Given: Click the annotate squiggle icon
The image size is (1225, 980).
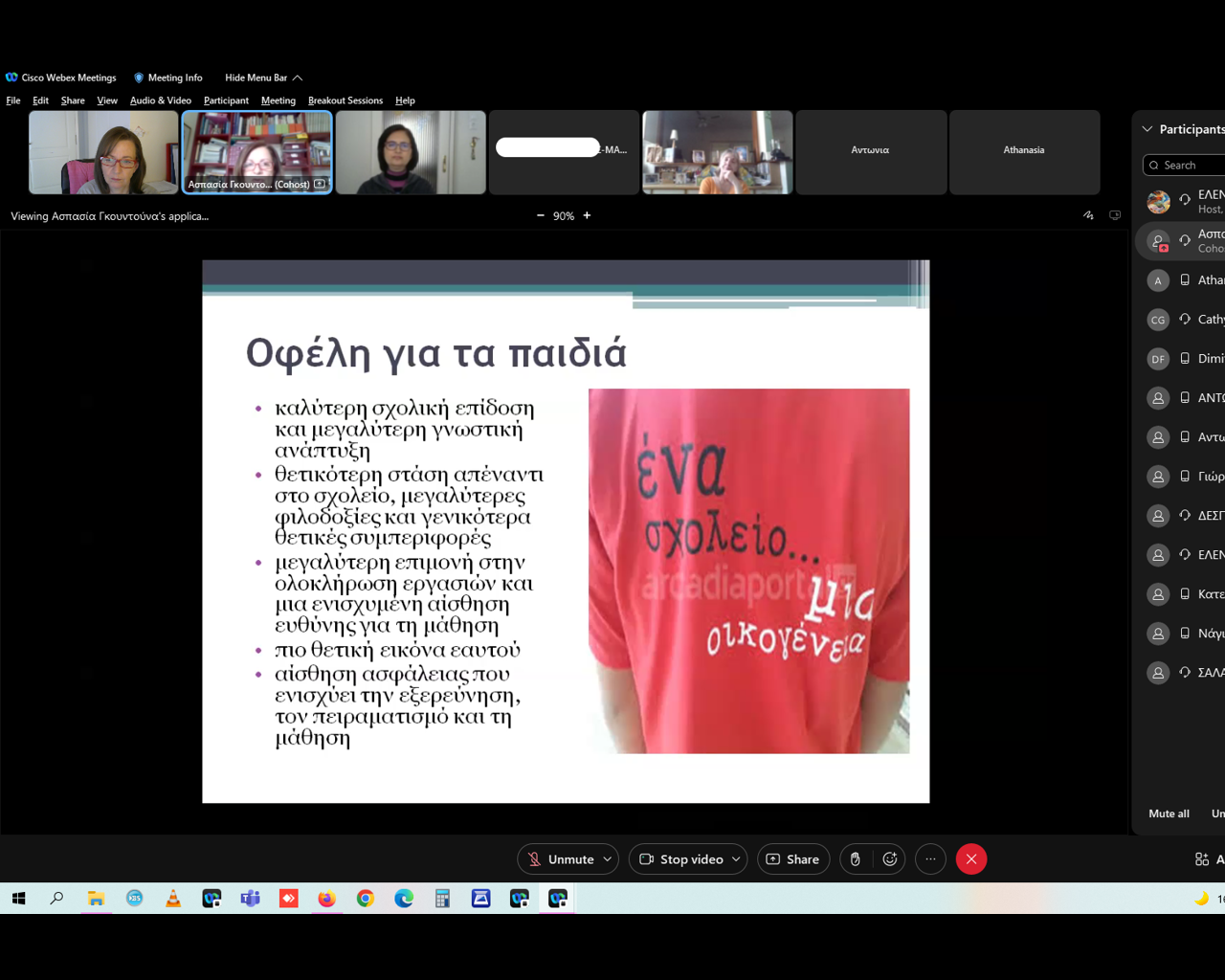Looking at the screenshot, I should tap(1088, 215).
